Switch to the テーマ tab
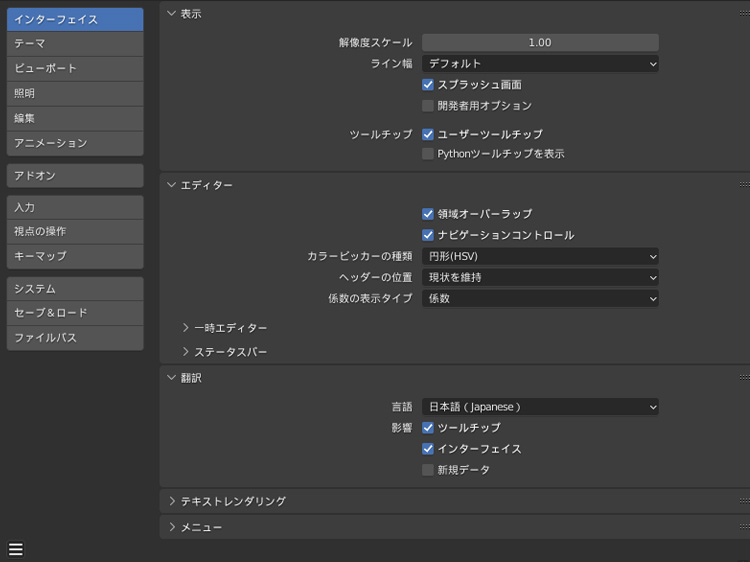 point(75,44)
